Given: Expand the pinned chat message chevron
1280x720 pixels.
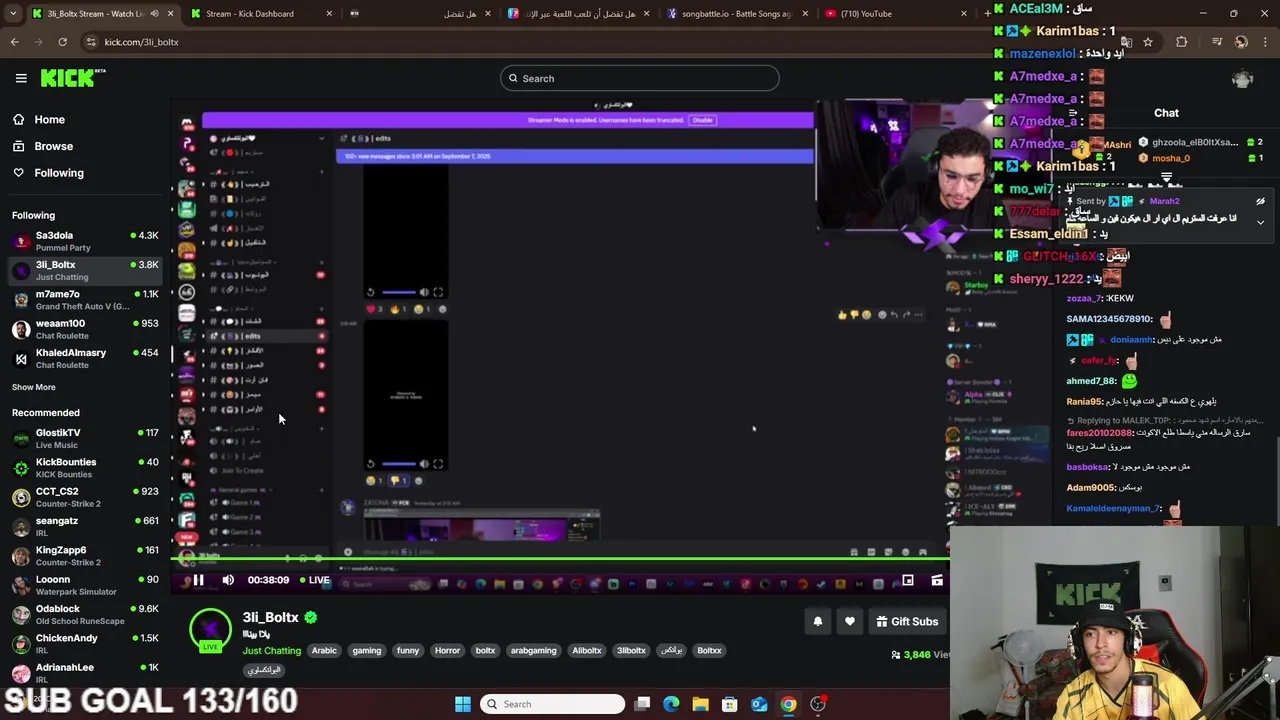Looking at the screenshot, I should (x=1260, y=222).
